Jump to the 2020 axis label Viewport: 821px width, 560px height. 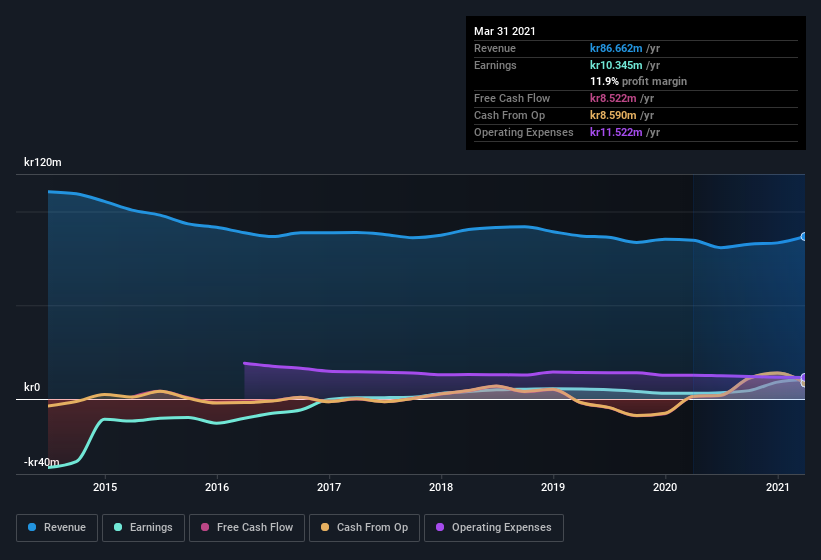(665, 487)
